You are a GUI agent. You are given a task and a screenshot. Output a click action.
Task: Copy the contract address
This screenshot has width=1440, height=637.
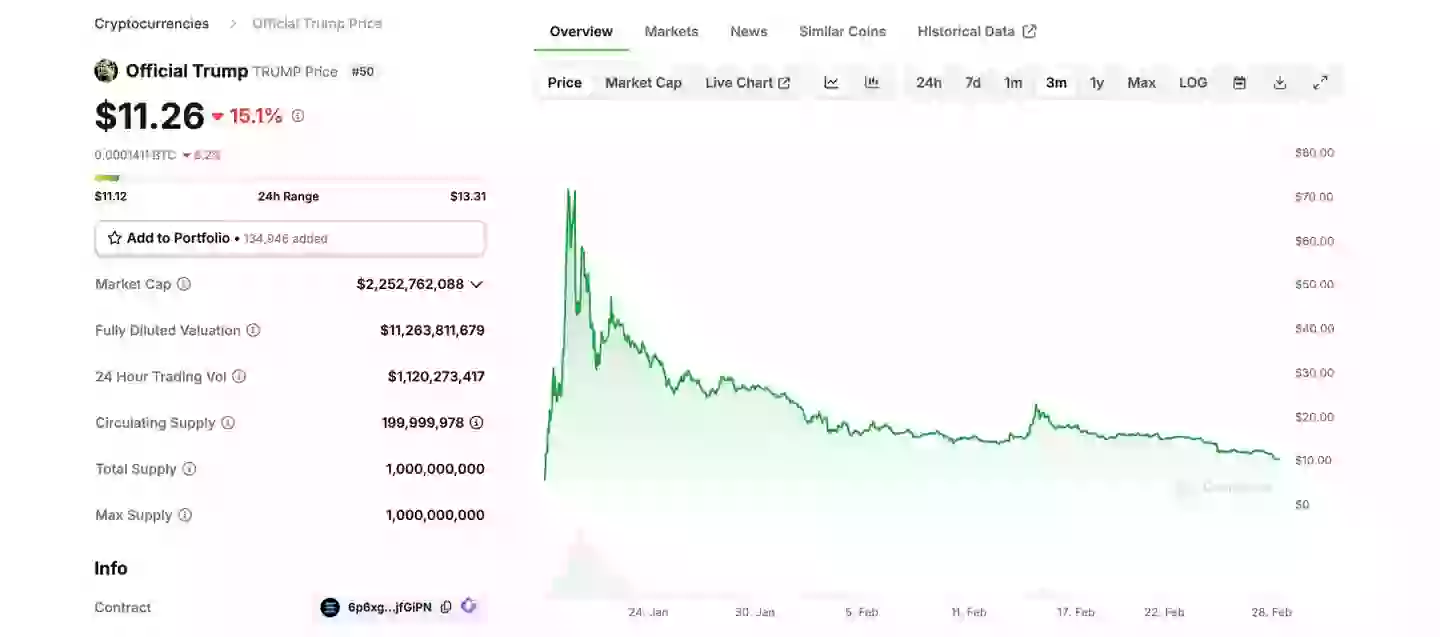coord(445,606)
